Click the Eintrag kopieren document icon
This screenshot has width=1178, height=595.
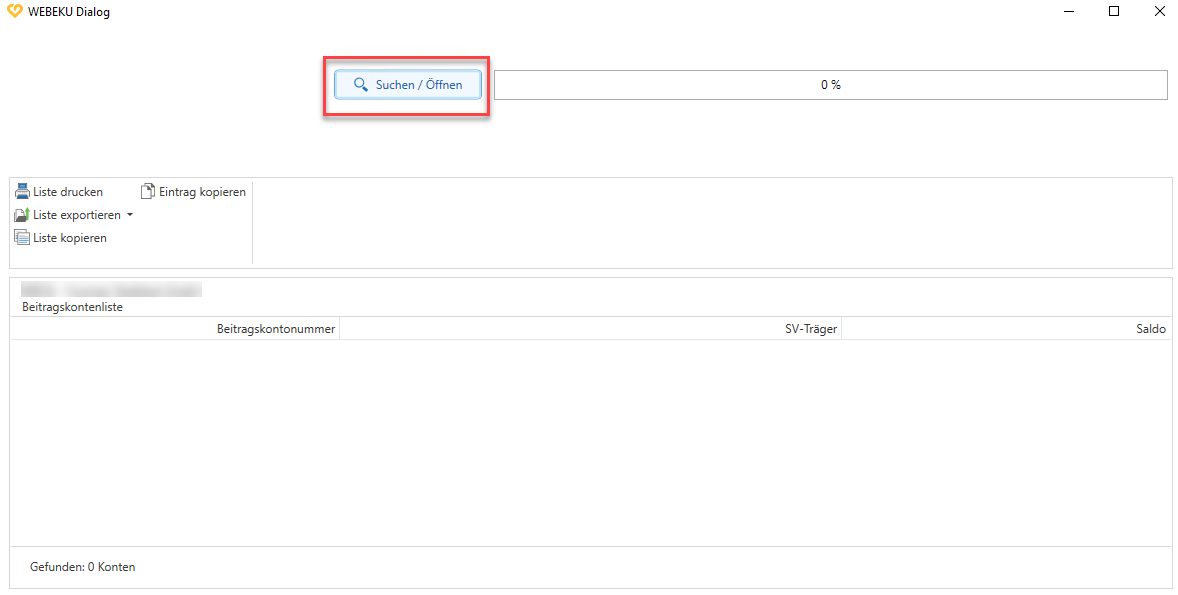148,192
